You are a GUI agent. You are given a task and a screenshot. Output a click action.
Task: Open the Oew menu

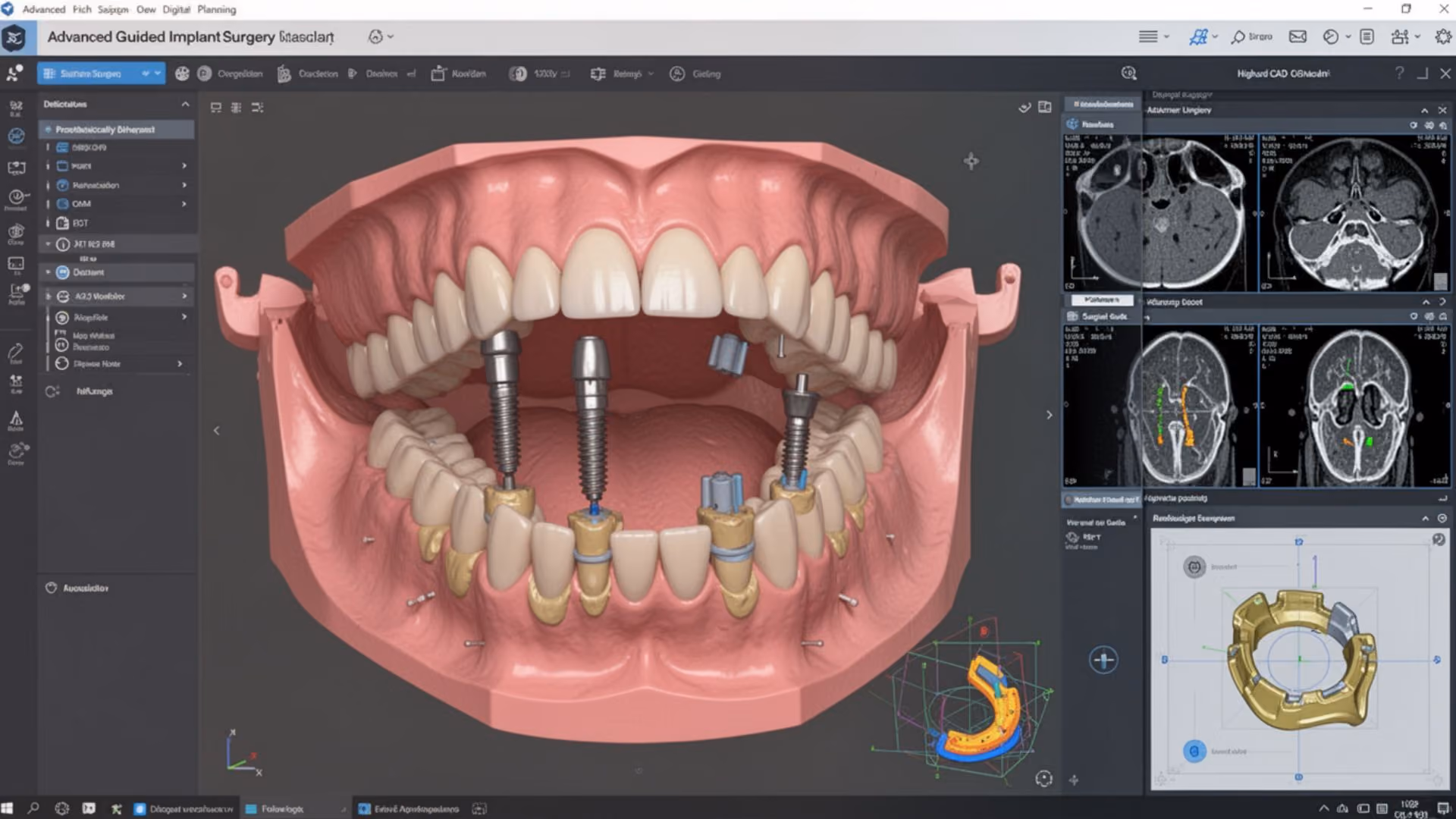[x=146, y=9]
